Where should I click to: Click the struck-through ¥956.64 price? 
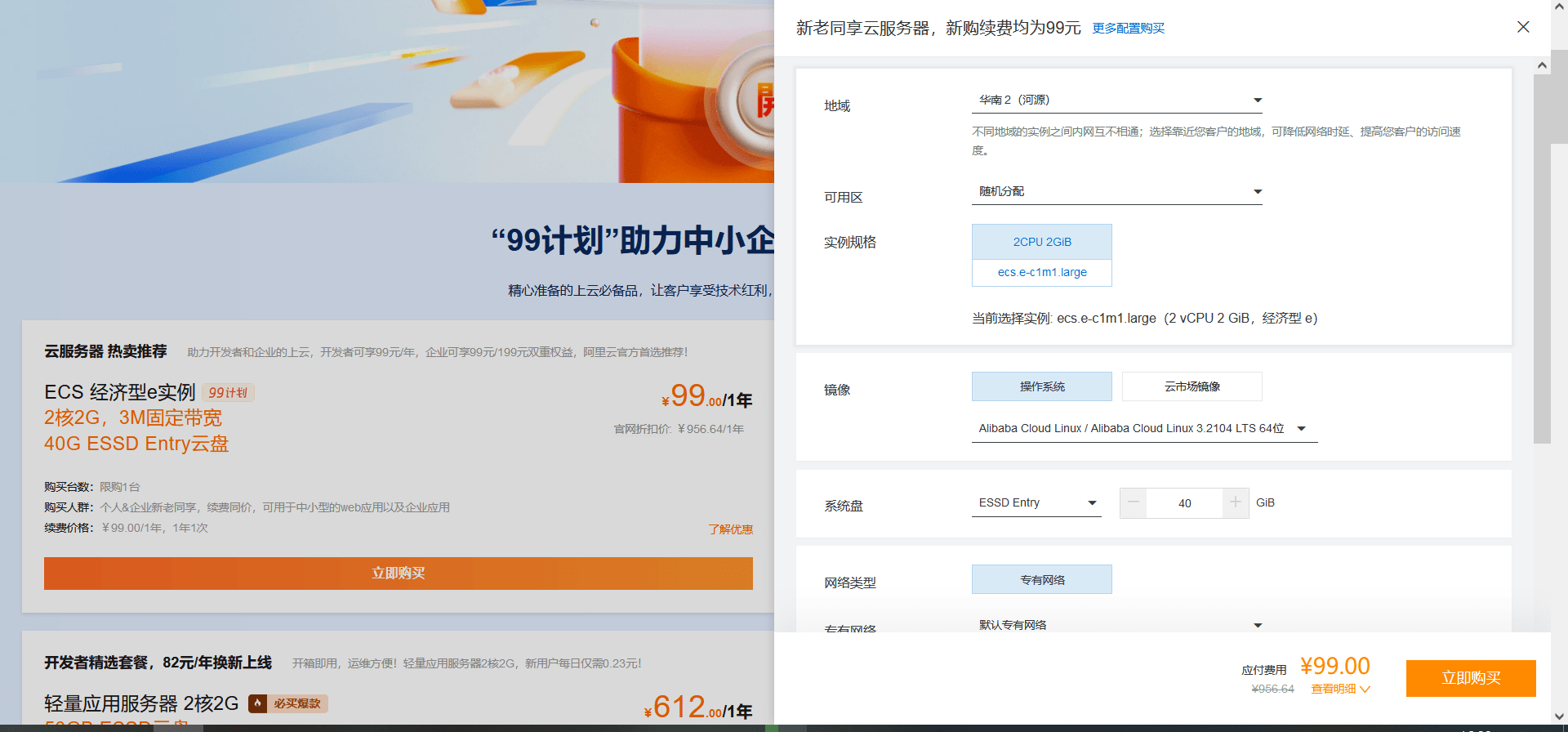(1272, 690)
